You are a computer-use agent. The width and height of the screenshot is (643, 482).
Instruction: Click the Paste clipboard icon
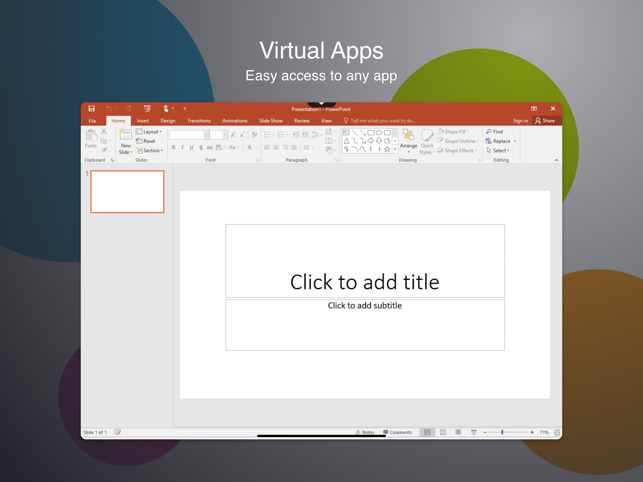pyautogui.click(x=91, y=135)
